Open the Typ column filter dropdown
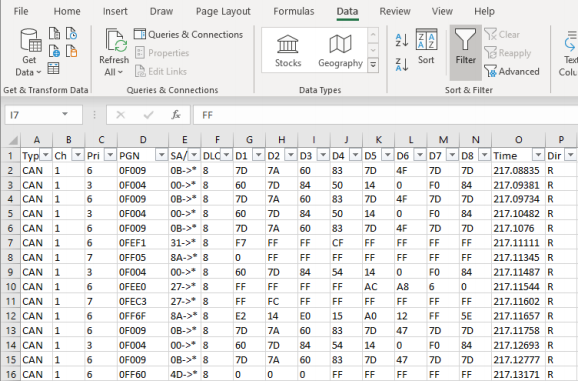 [x=45, y=155]
